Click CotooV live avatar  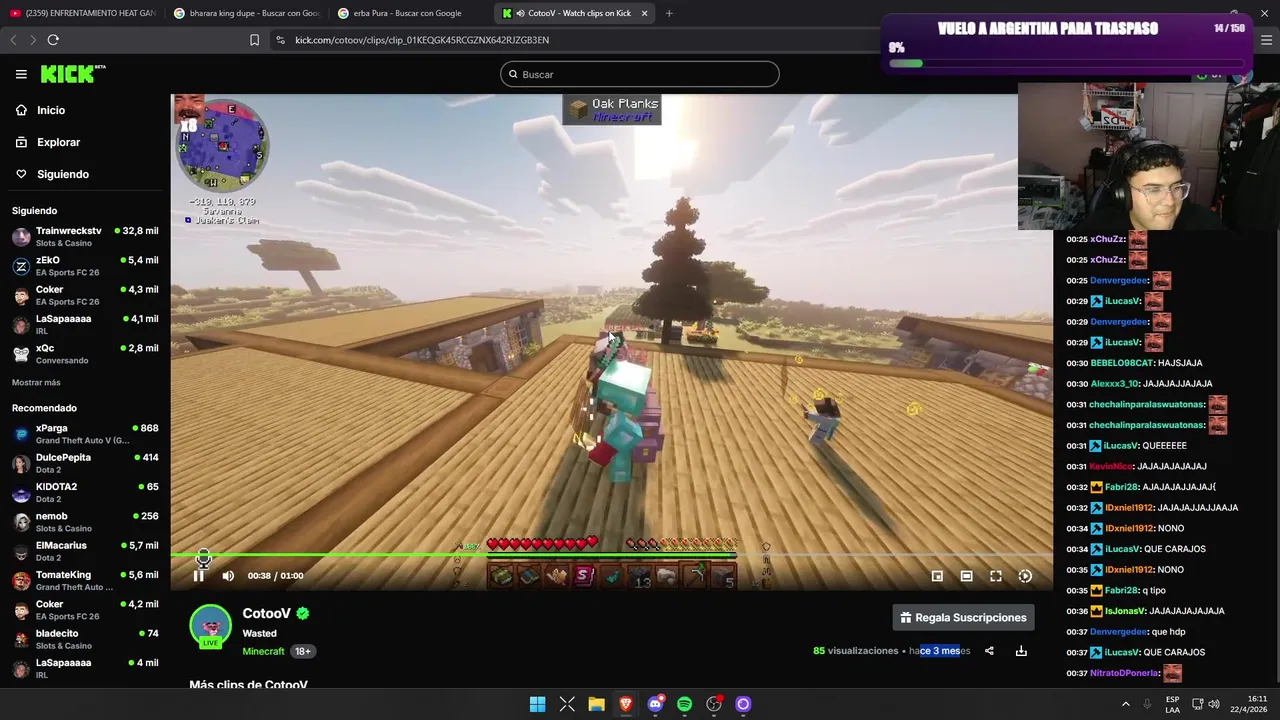[x=210, y=627]
